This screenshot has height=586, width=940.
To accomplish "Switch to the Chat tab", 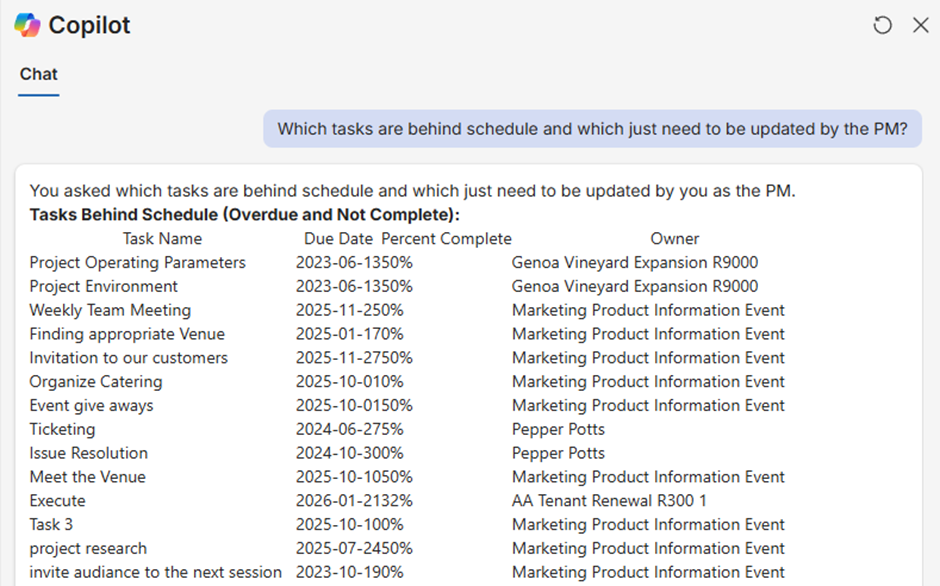I will pyautogui.click(x=38, y=74).
